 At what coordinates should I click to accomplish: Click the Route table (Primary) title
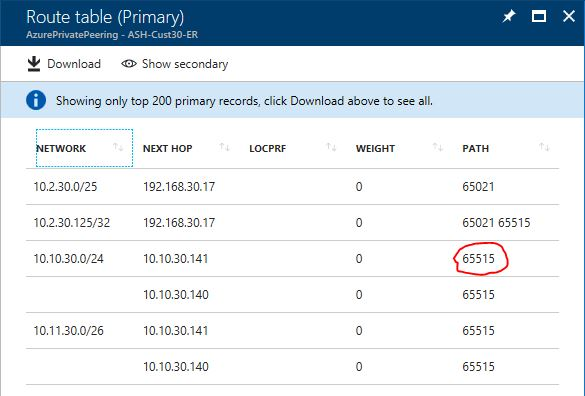pos(105,17)
